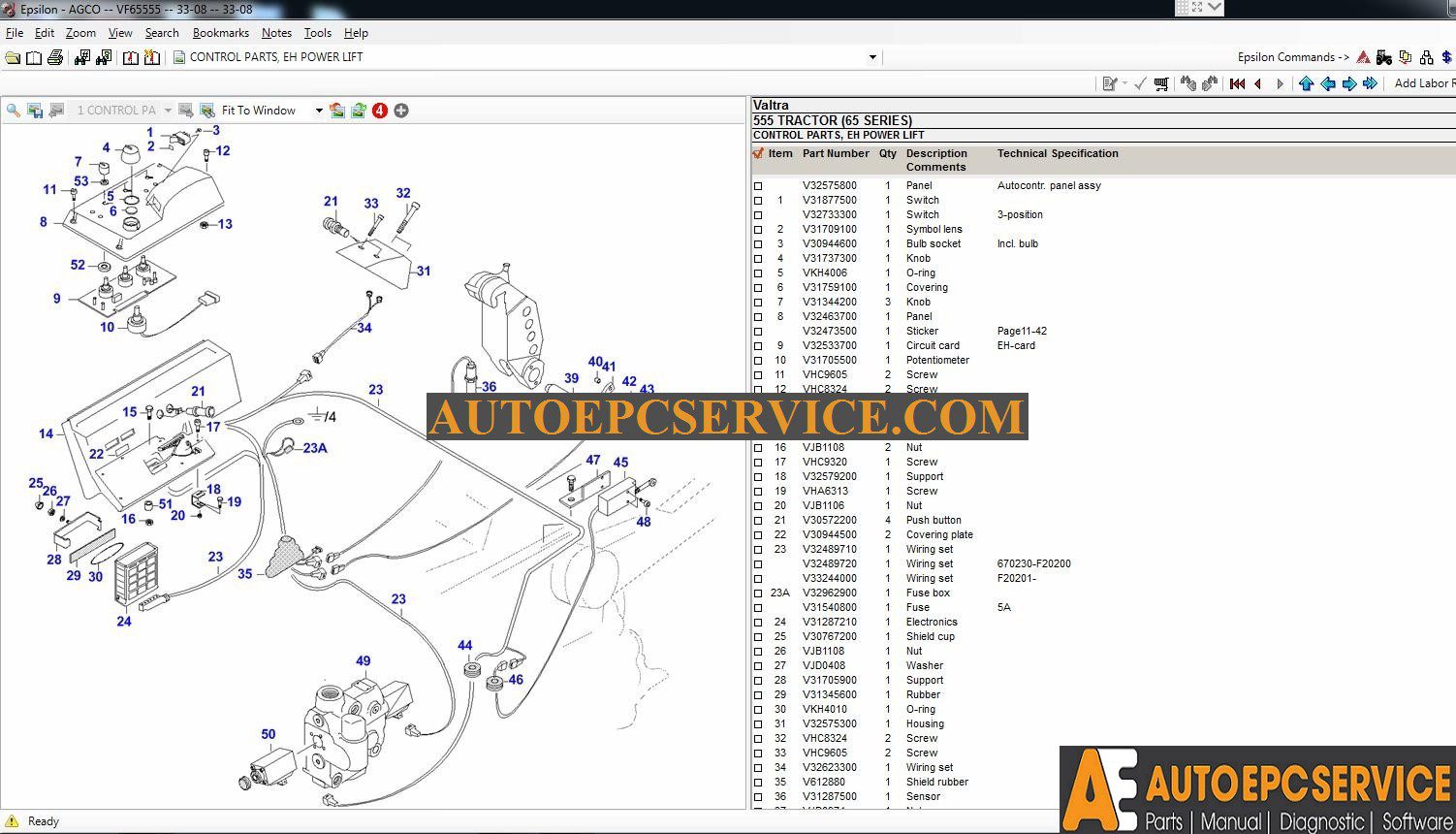Click the shopping cart icon
Viewport: 1456px width, 834px height.
(1161, 84)
